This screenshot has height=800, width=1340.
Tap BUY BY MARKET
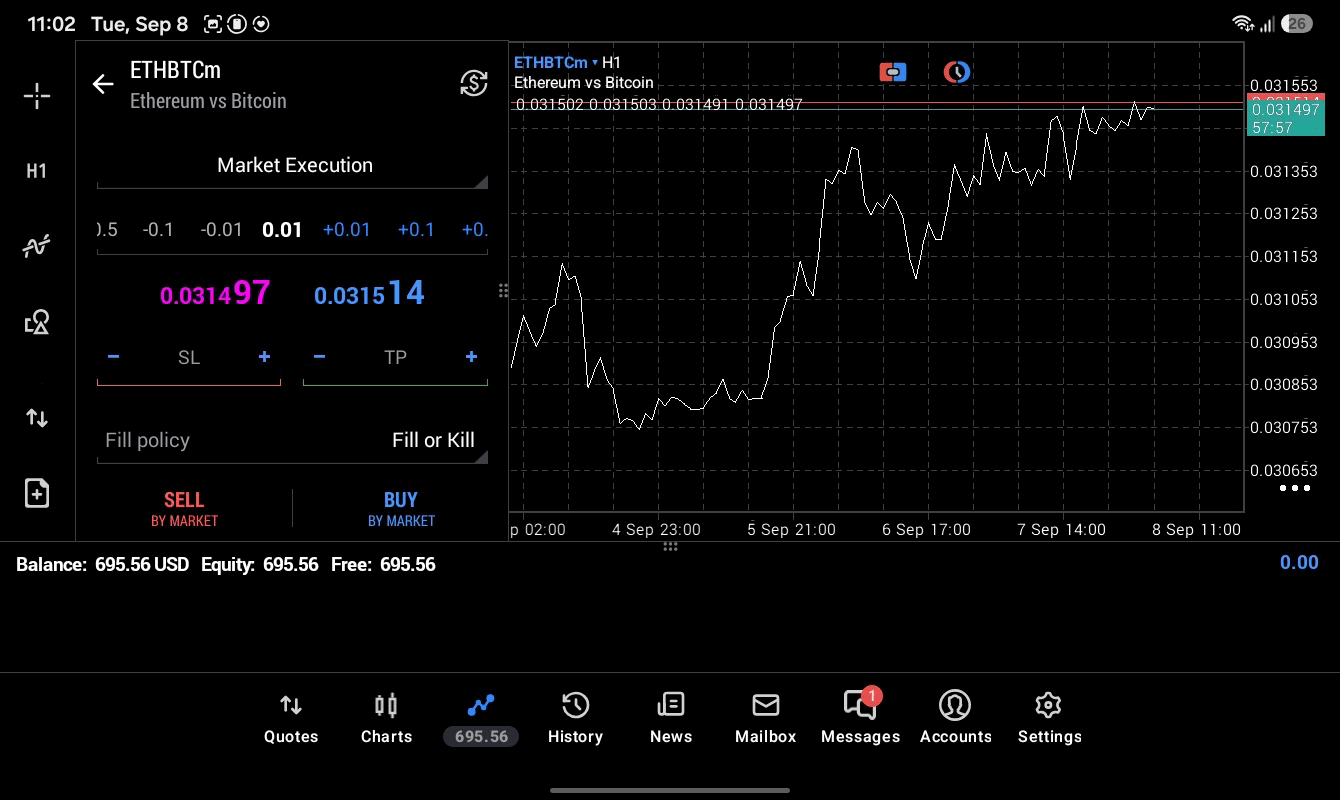[x=401, y=508]
